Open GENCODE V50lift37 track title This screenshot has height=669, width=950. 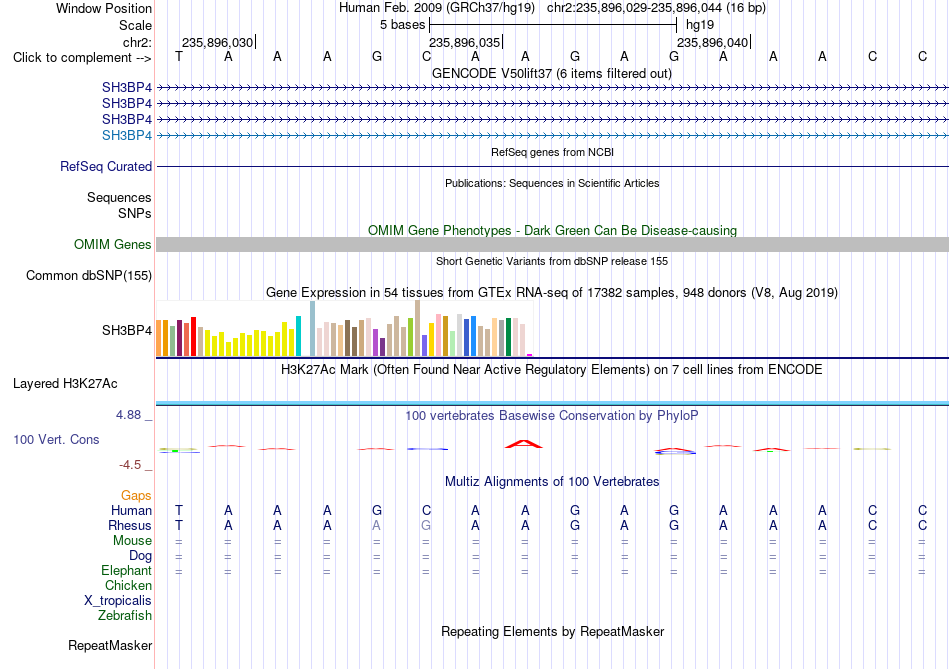pos(552,73)
